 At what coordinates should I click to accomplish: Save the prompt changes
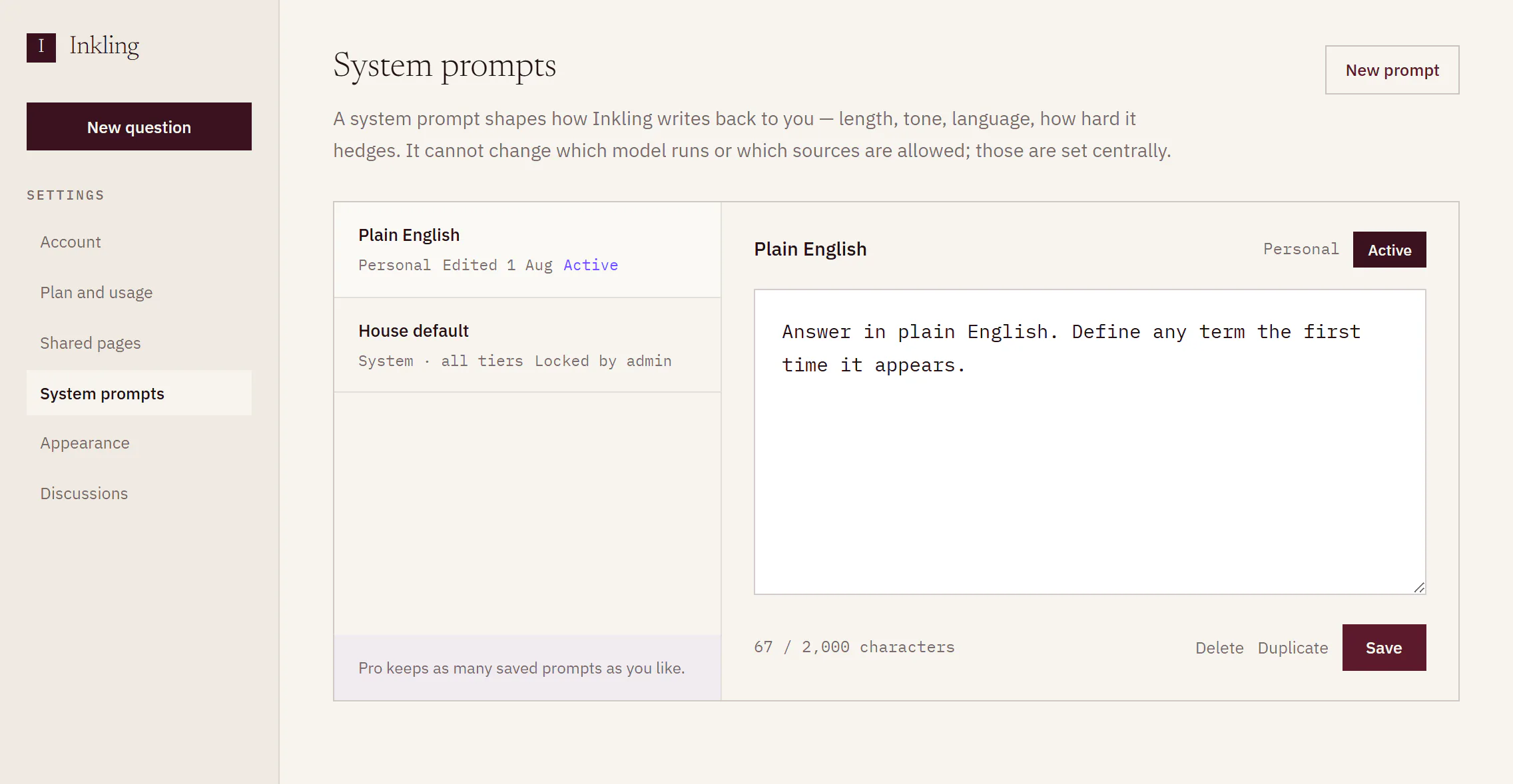1384,648
